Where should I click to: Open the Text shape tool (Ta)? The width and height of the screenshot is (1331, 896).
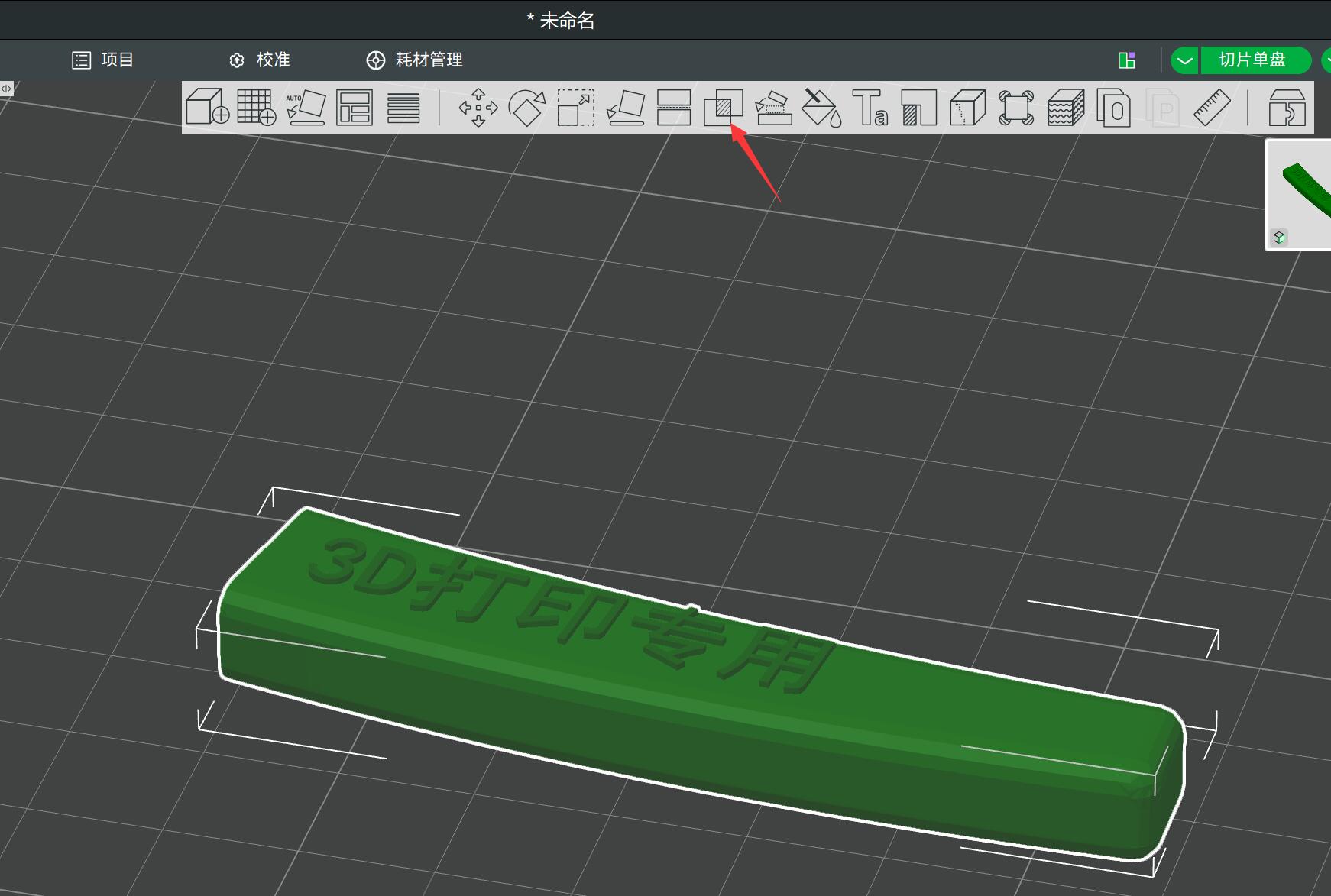[x=870, y=107]
